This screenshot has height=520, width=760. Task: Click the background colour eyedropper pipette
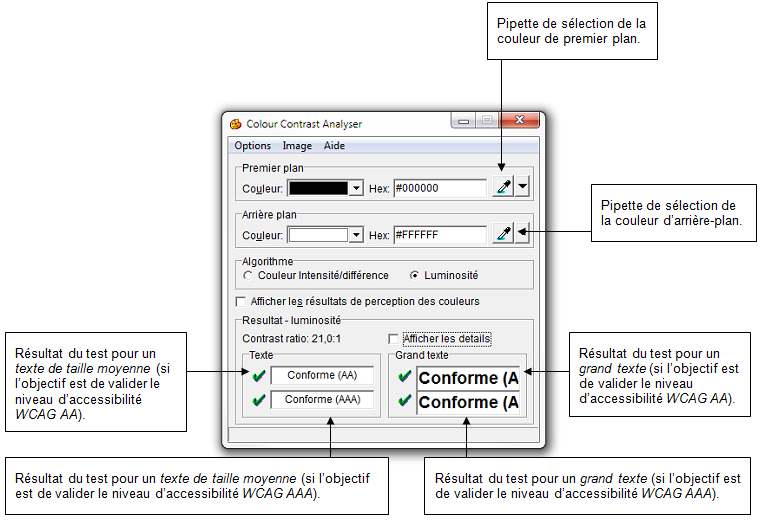pos(502,234)
